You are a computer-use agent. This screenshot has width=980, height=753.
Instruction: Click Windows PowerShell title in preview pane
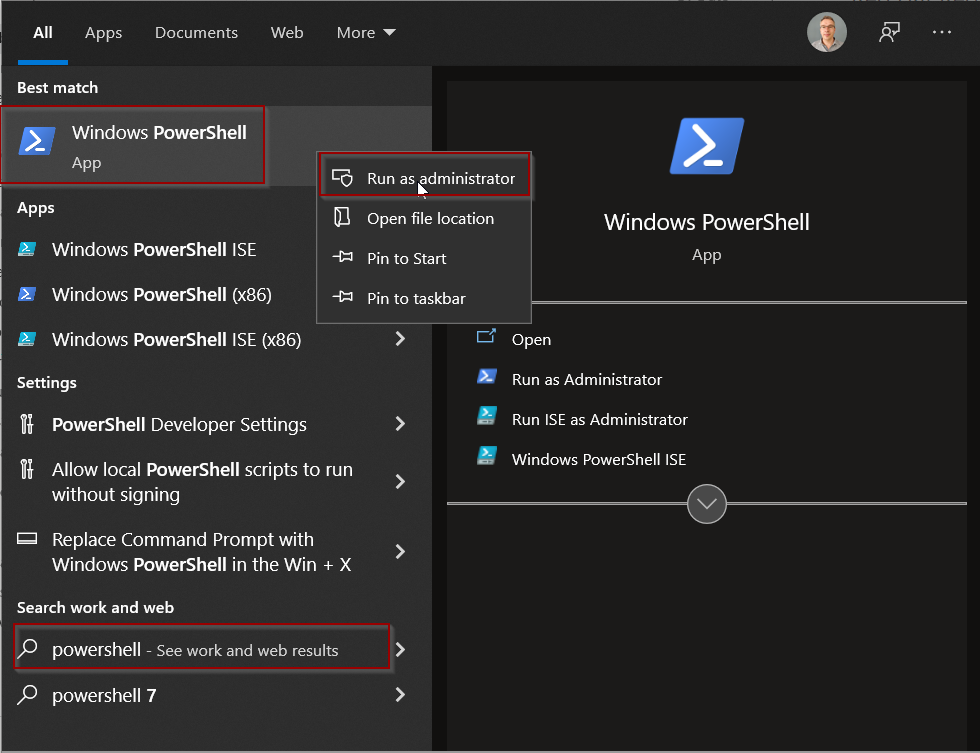pyautogui.click(x=707, y=222)
